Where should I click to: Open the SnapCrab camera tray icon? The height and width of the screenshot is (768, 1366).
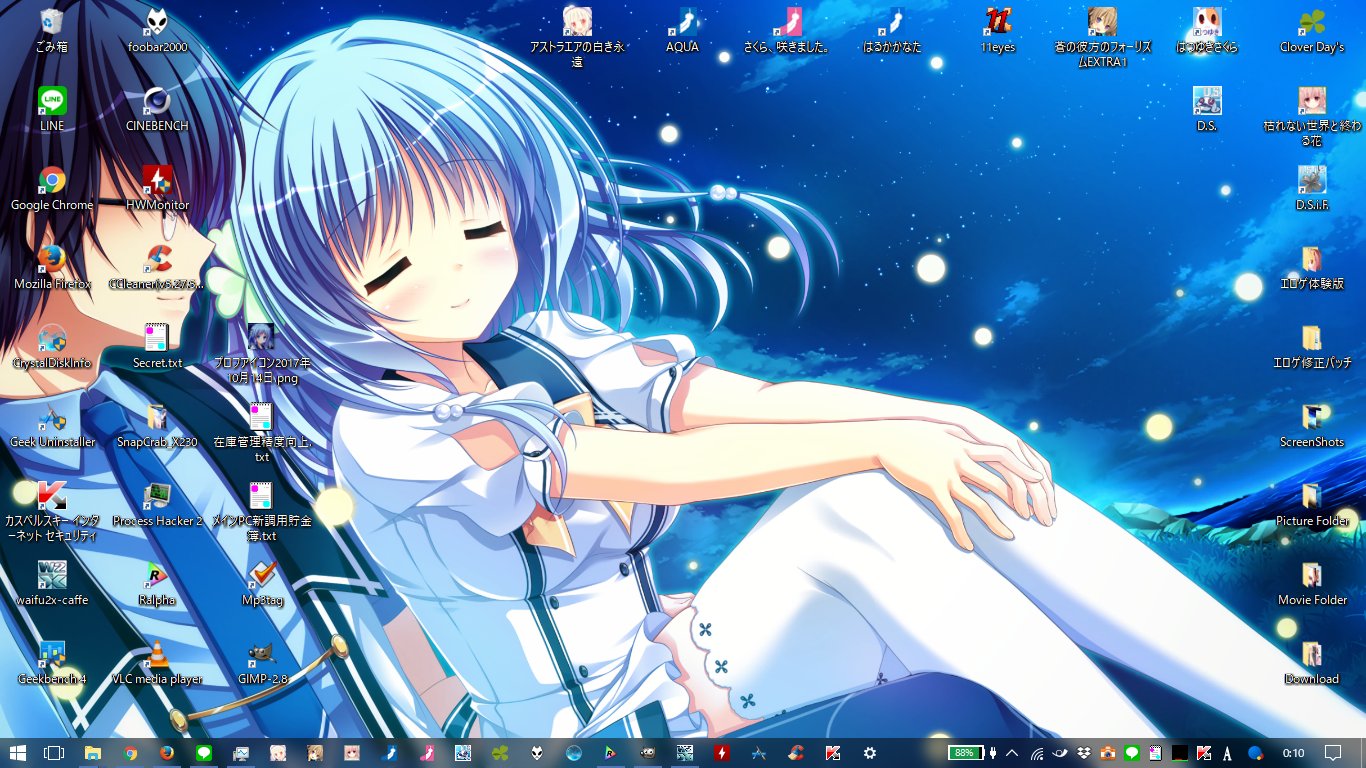(x=1109, y=752)
